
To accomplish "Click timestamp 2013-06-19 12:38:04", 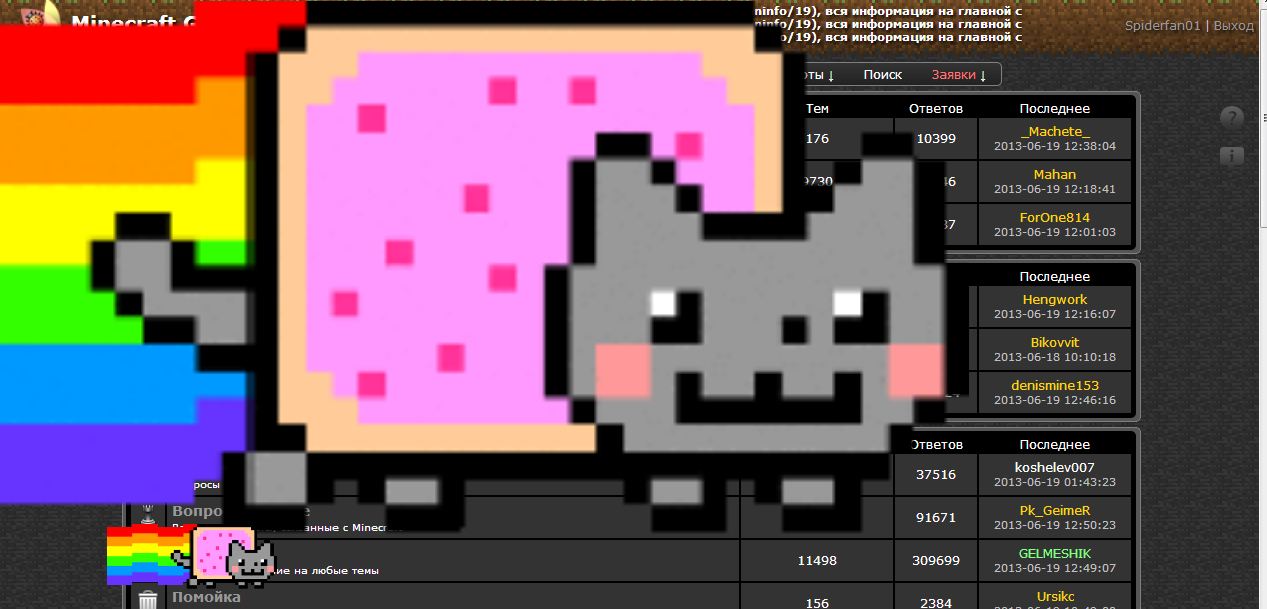I will 1055,146.
